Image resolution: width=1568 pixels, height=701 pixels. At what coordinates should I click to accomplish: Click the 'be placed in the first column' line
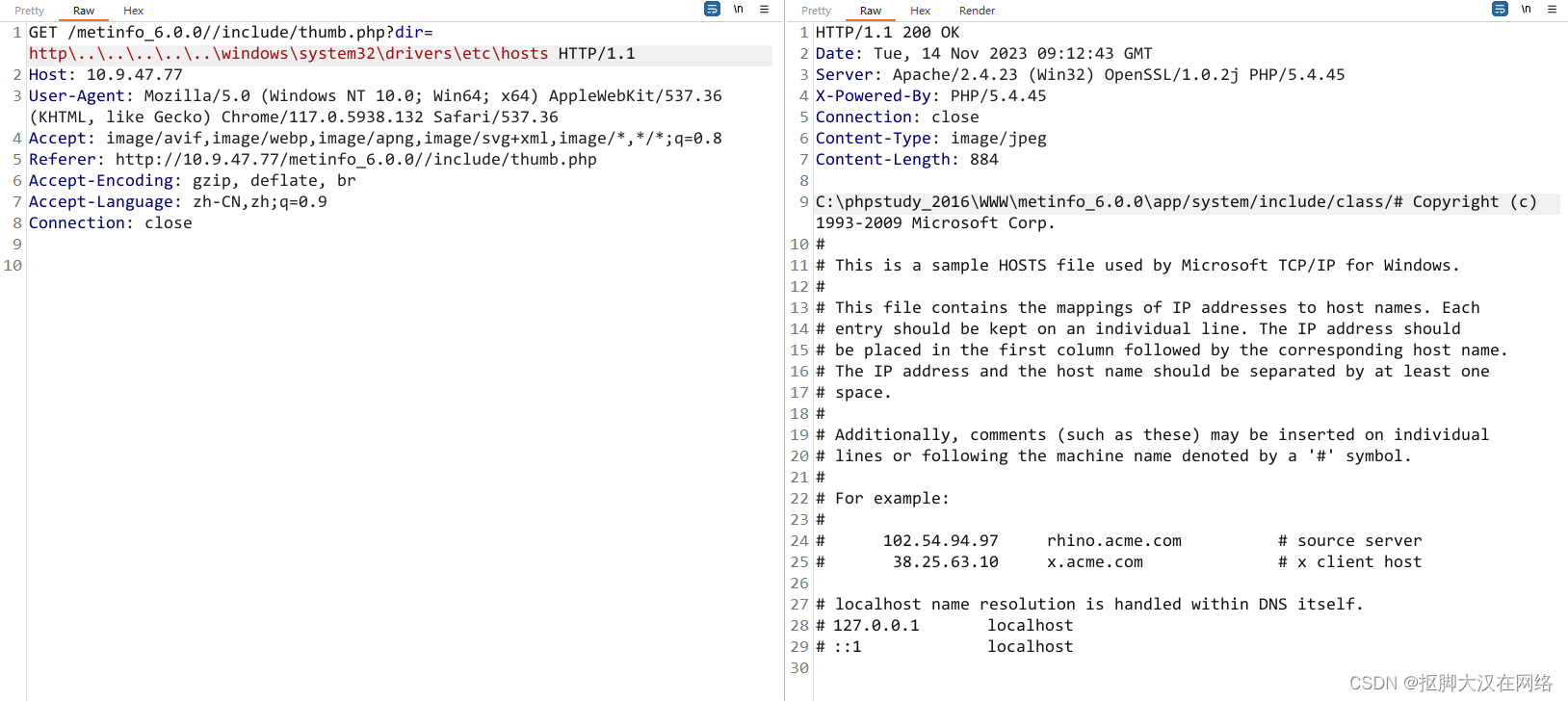[x=1163, y=350]
